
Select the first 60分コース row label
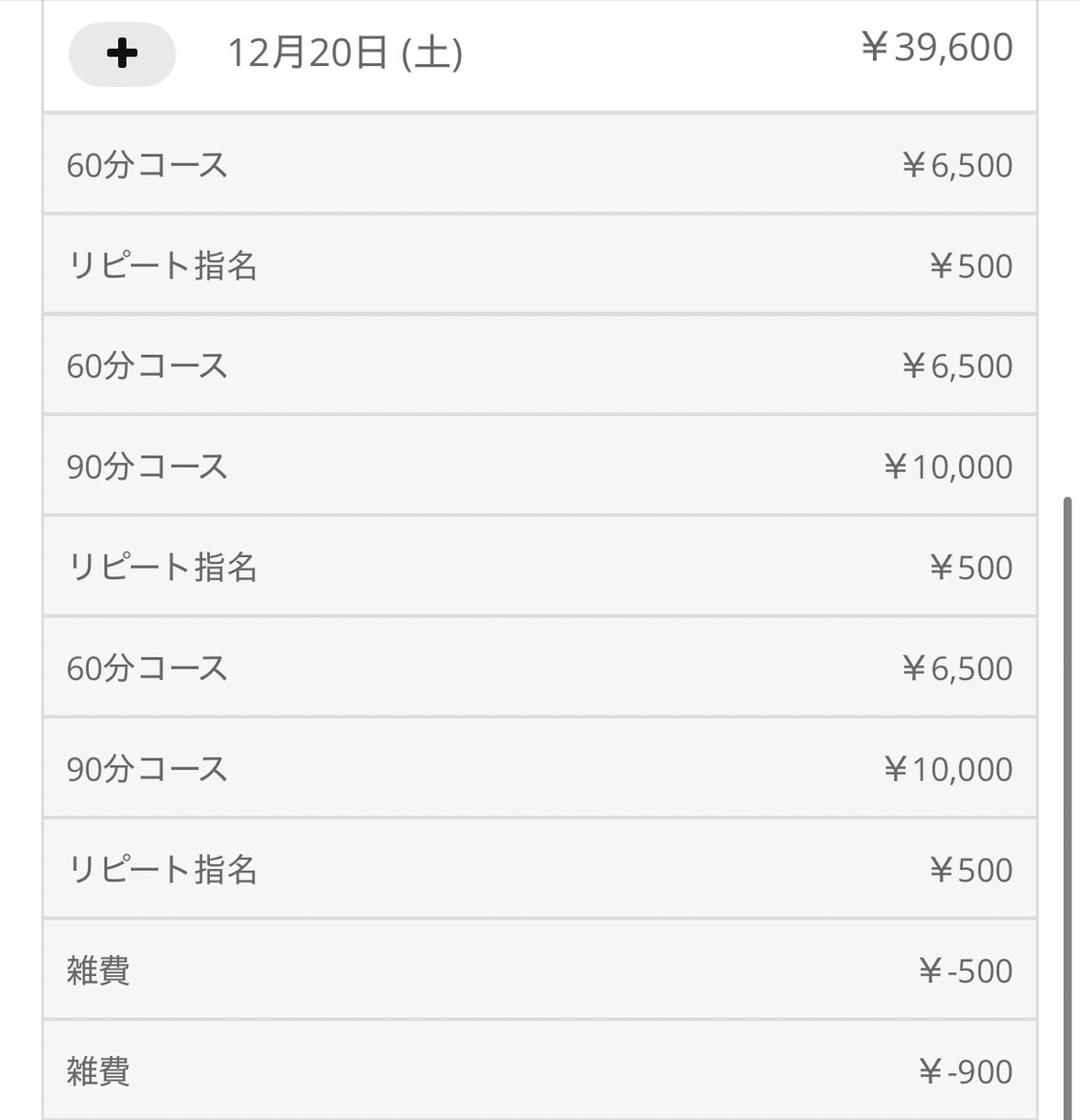(x=147, y=165)
